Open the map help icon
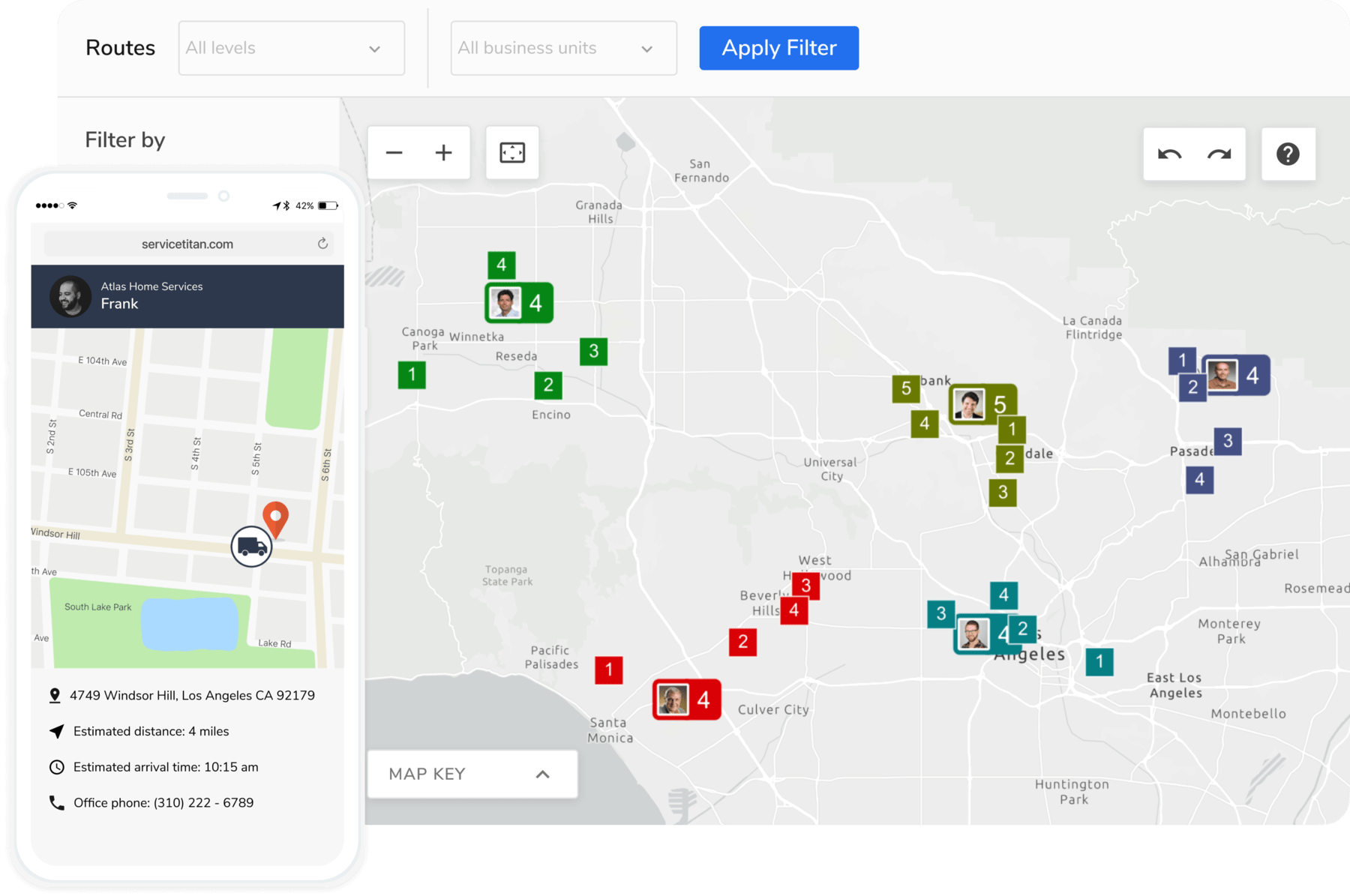The height and width of the screenshot is (896, 1350). coord(1288,154)
